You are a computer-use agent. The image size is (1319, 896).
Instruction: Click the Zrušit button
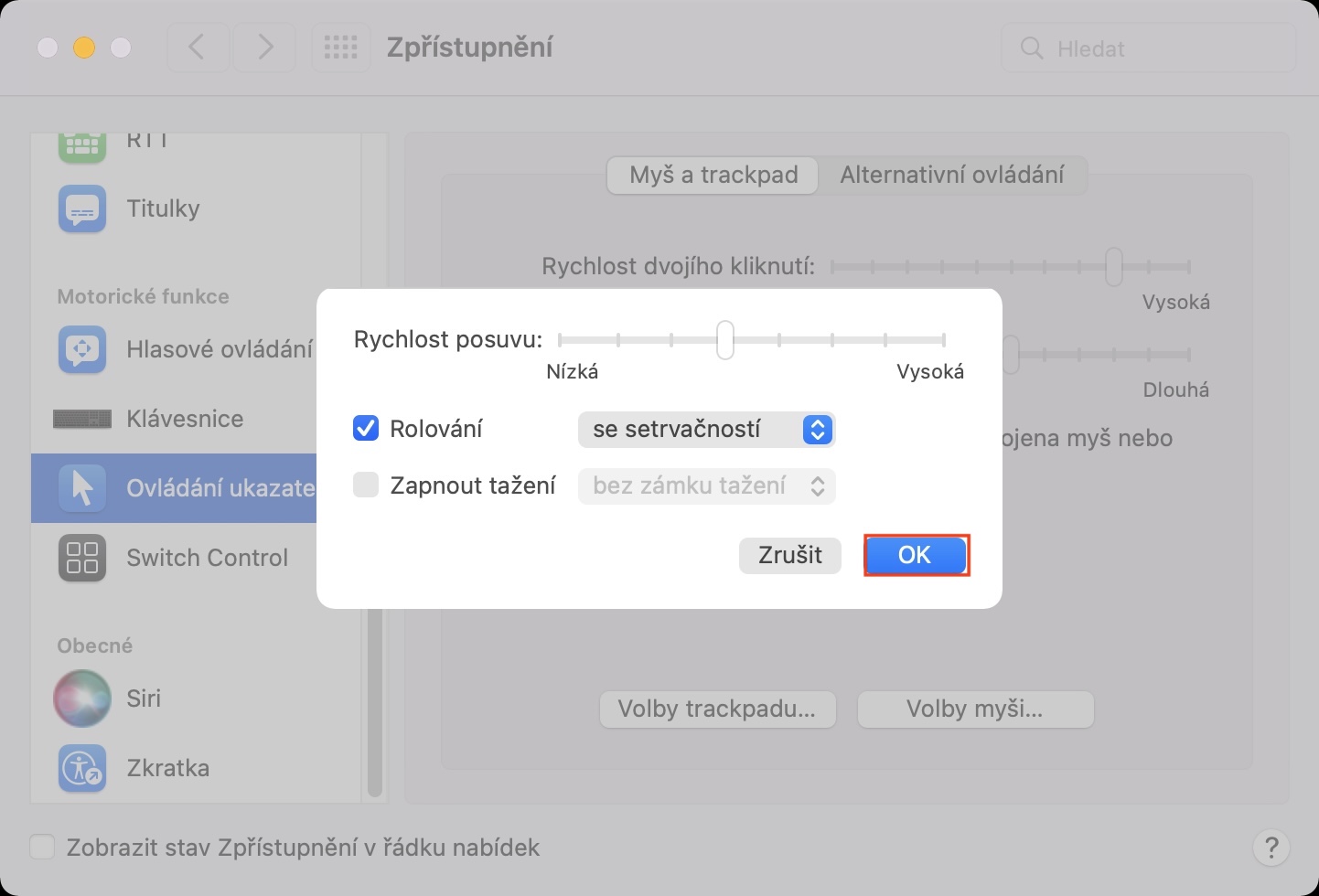tap(789, 556)
